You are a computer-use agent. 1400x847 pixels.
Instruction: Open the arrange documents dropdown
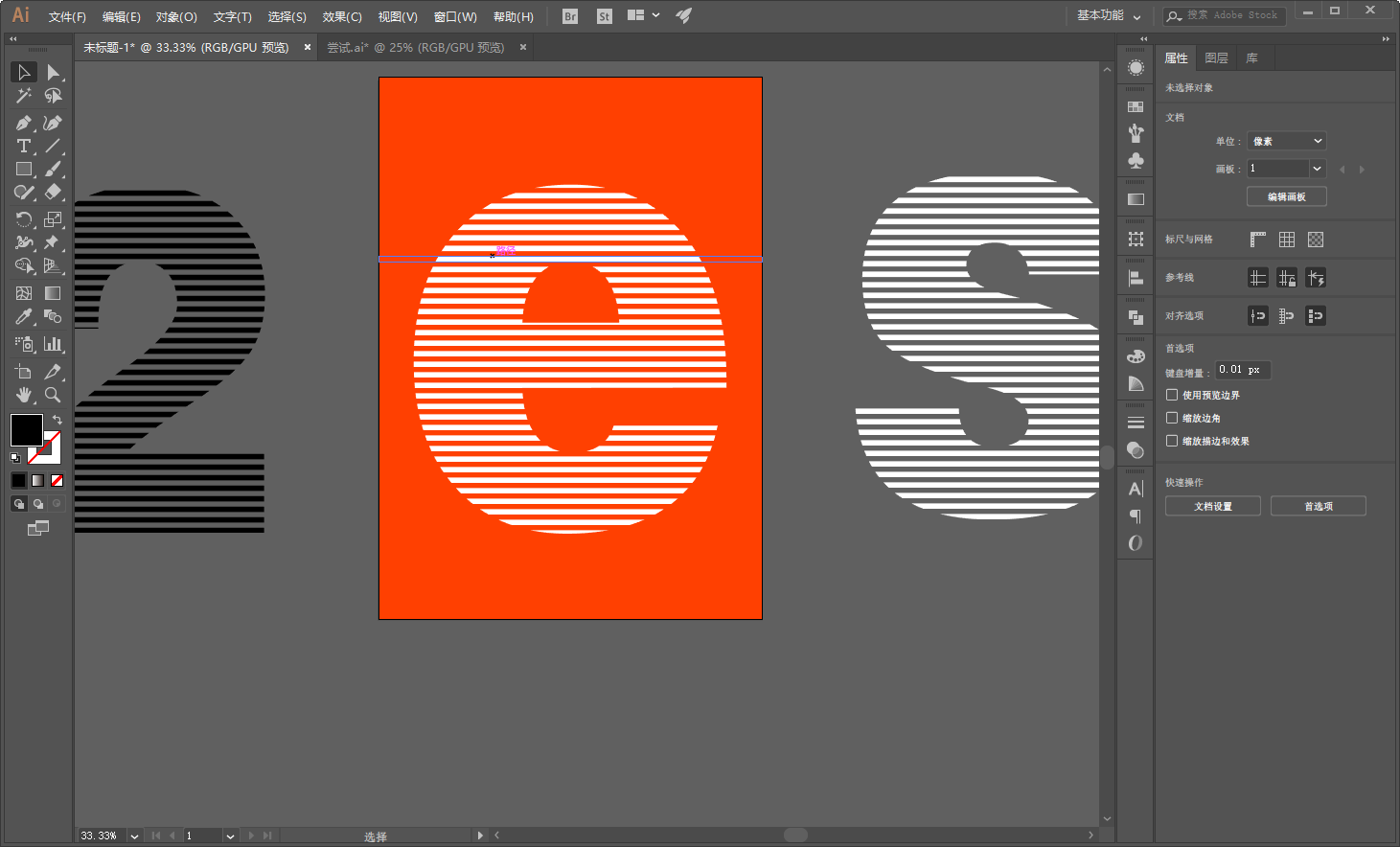tap(643, 15)
